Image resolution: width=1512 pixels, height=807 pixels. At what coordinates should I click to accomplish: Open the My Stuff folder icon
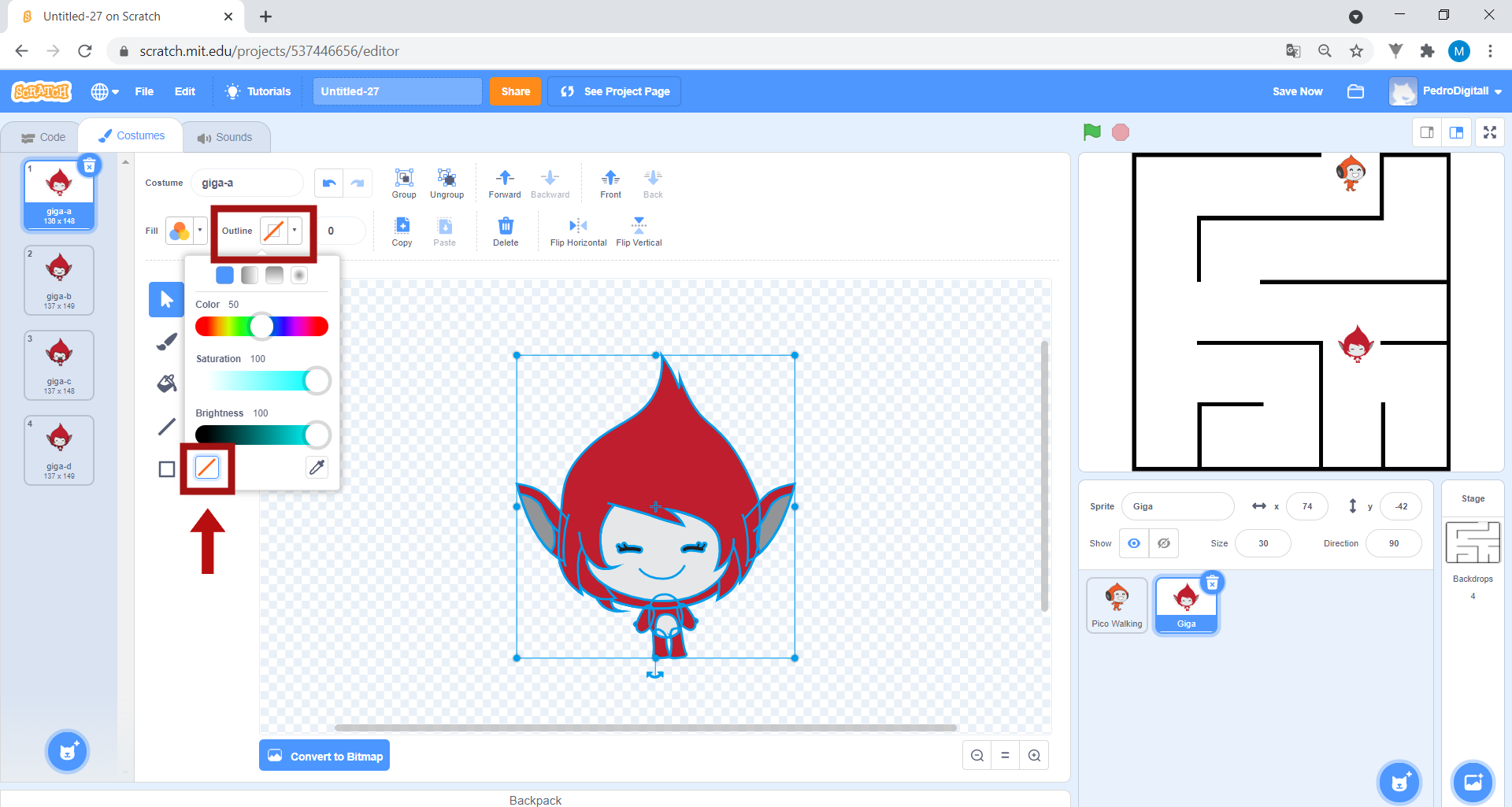[1355, 91]
